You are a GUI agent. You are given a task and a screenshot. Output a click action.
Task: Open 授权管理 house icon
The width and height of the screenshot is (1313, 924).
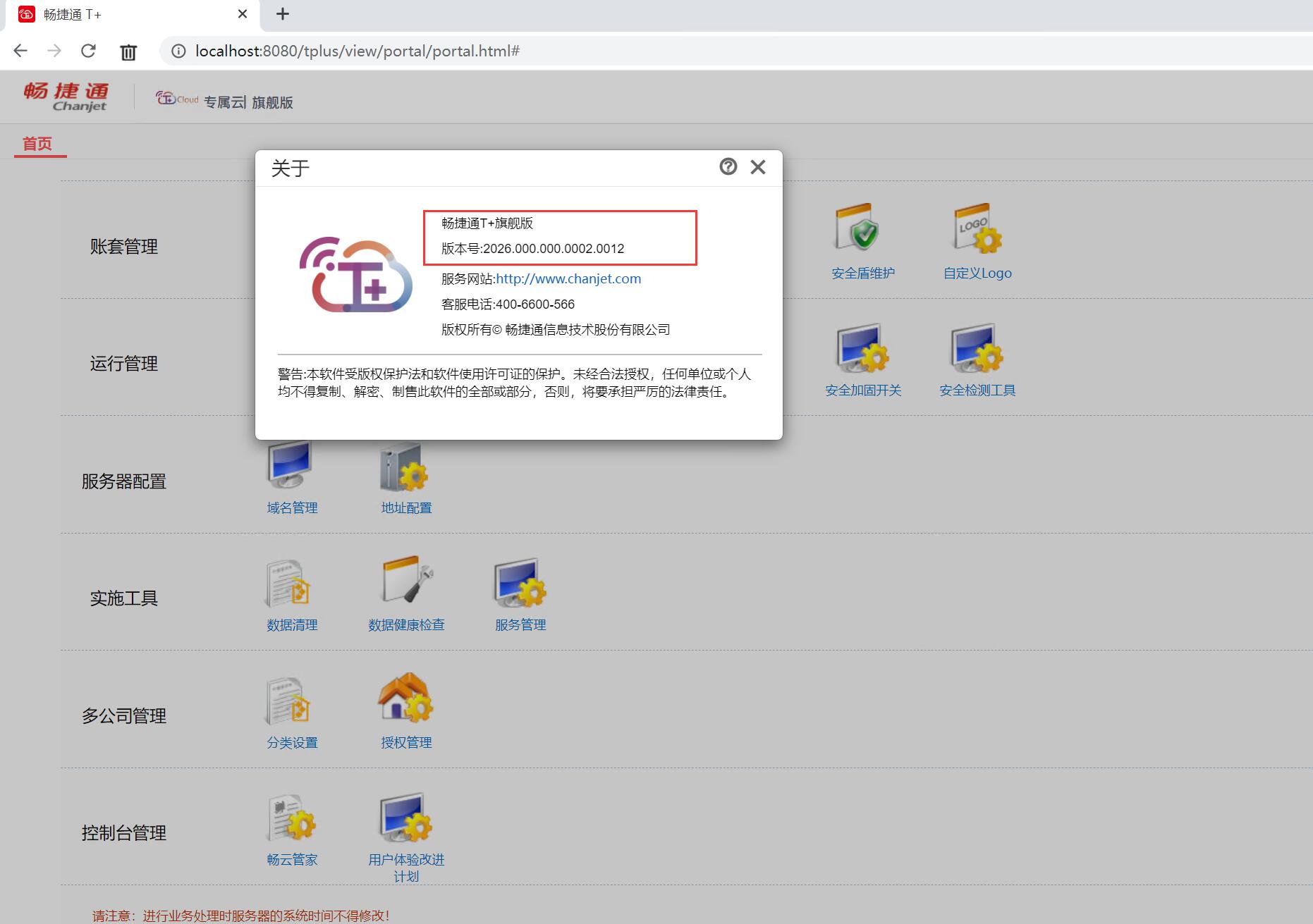[405, 700]
